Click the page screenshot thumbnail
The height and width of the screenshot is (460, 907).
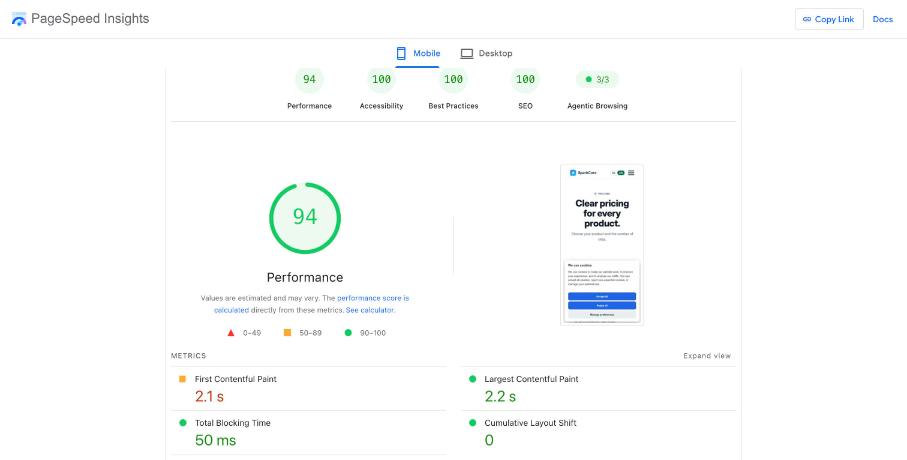point(602,245)
